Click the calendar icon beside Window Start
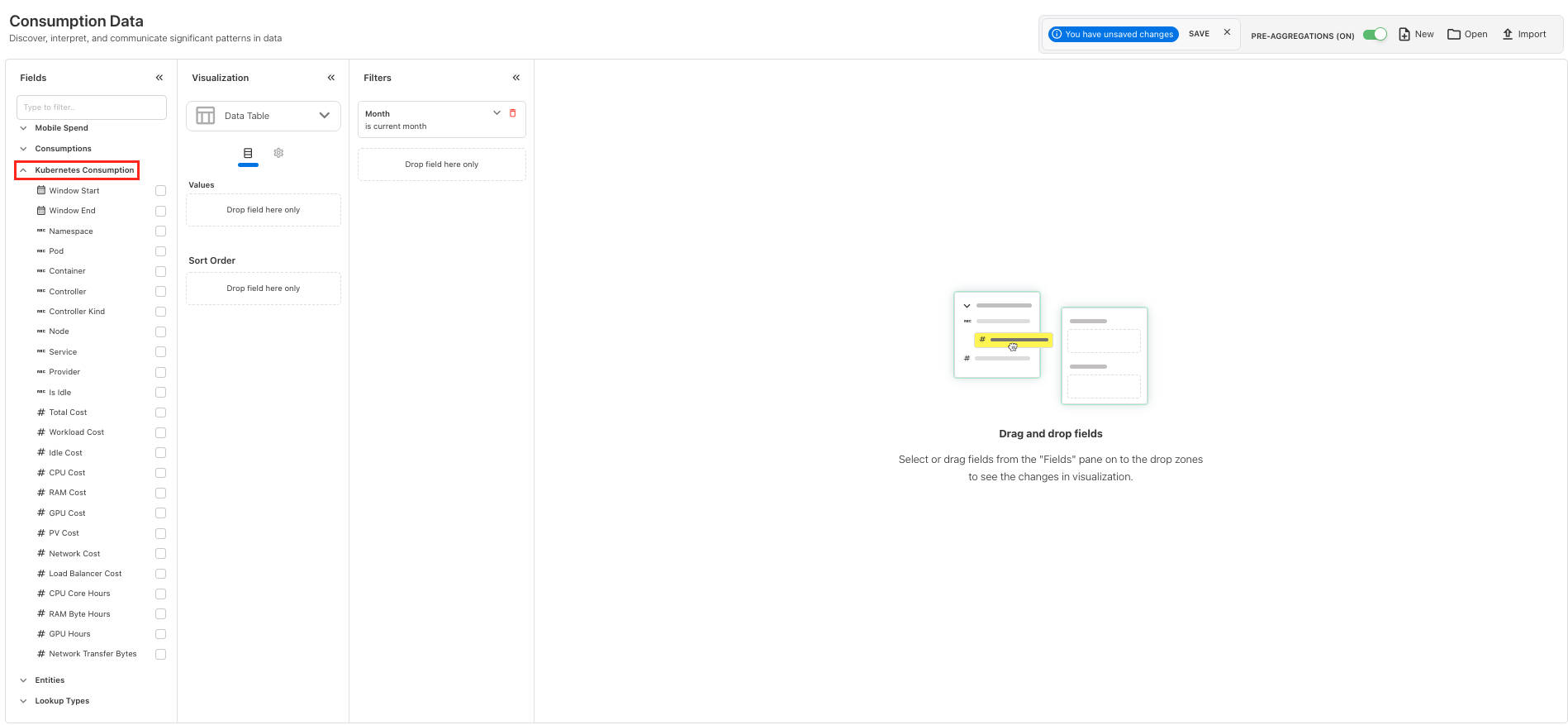Screen dimensions: 1568x725 [41, 190]
